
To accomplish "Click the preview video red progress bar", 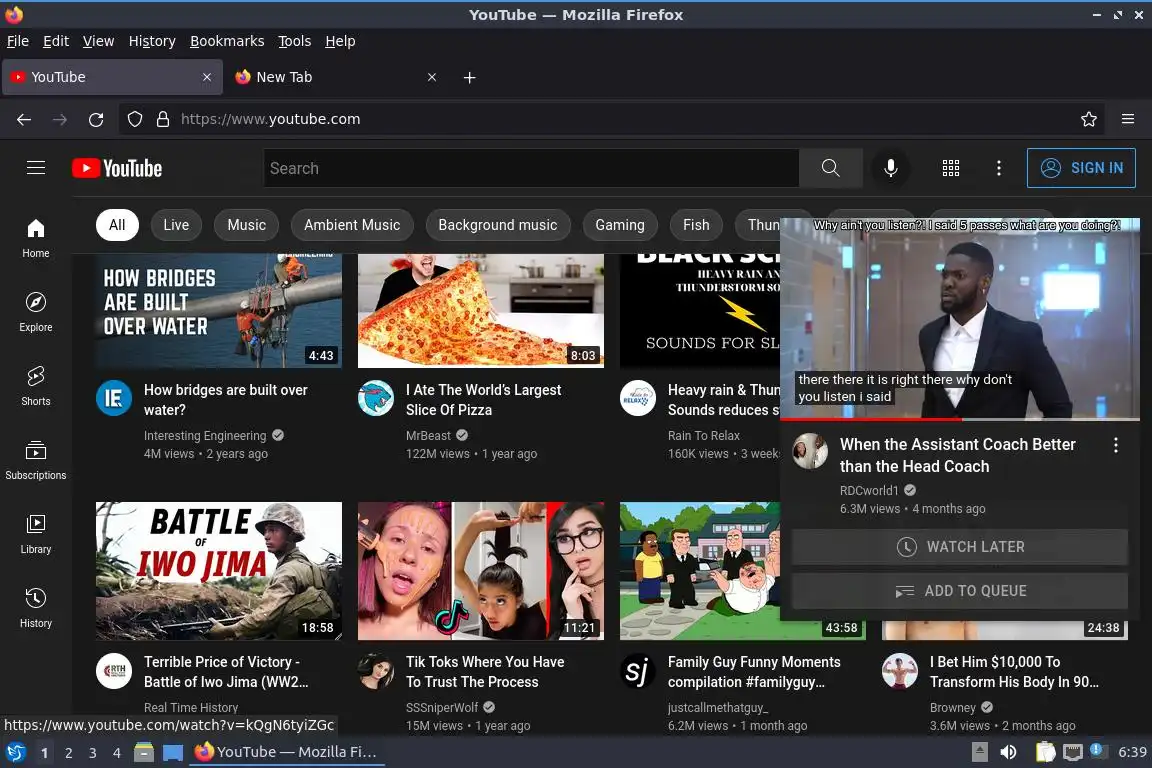I will (871, 419).
